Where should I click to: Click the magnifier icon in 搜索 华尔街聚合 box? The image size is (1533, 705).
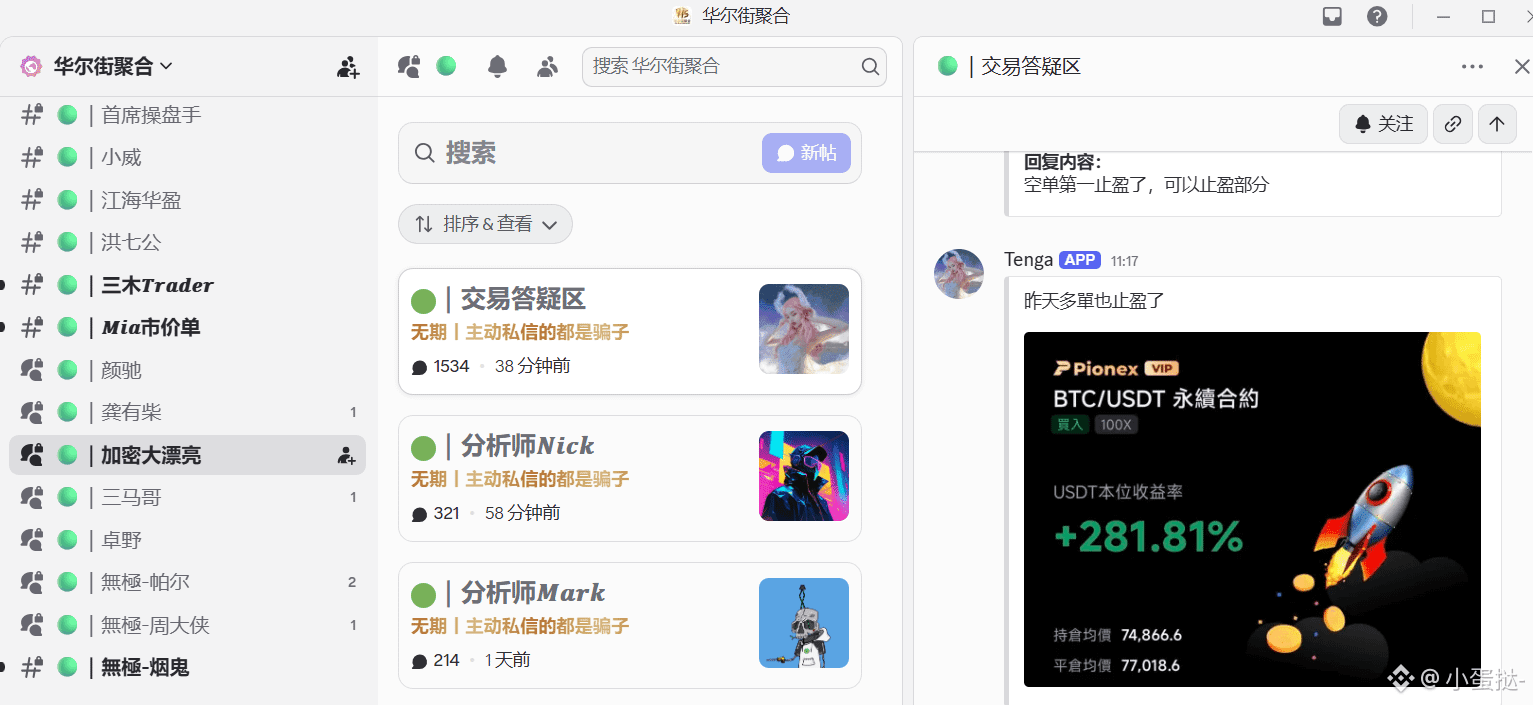[870, 66]
